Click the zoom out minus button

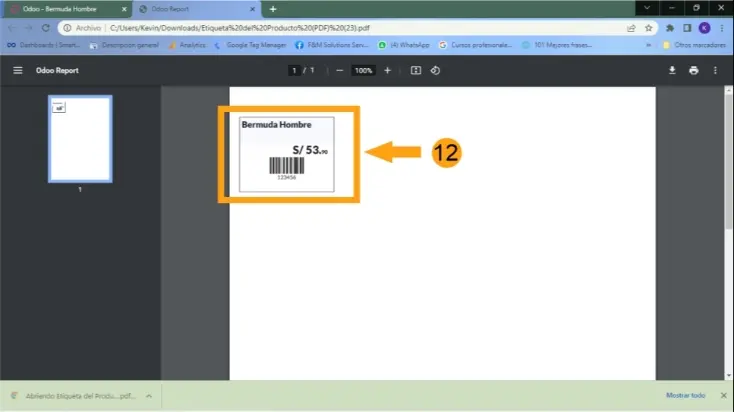(x=340, y=71)
